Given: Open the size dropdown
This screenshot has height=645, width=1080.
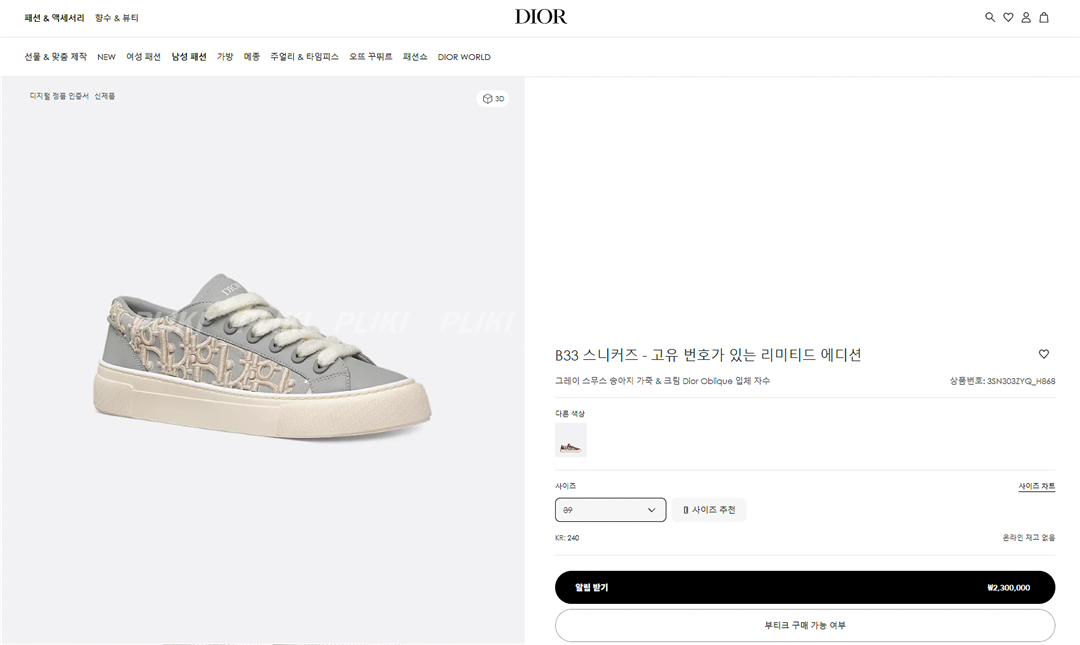Looking at the screenshot, I should coord(610,510).
